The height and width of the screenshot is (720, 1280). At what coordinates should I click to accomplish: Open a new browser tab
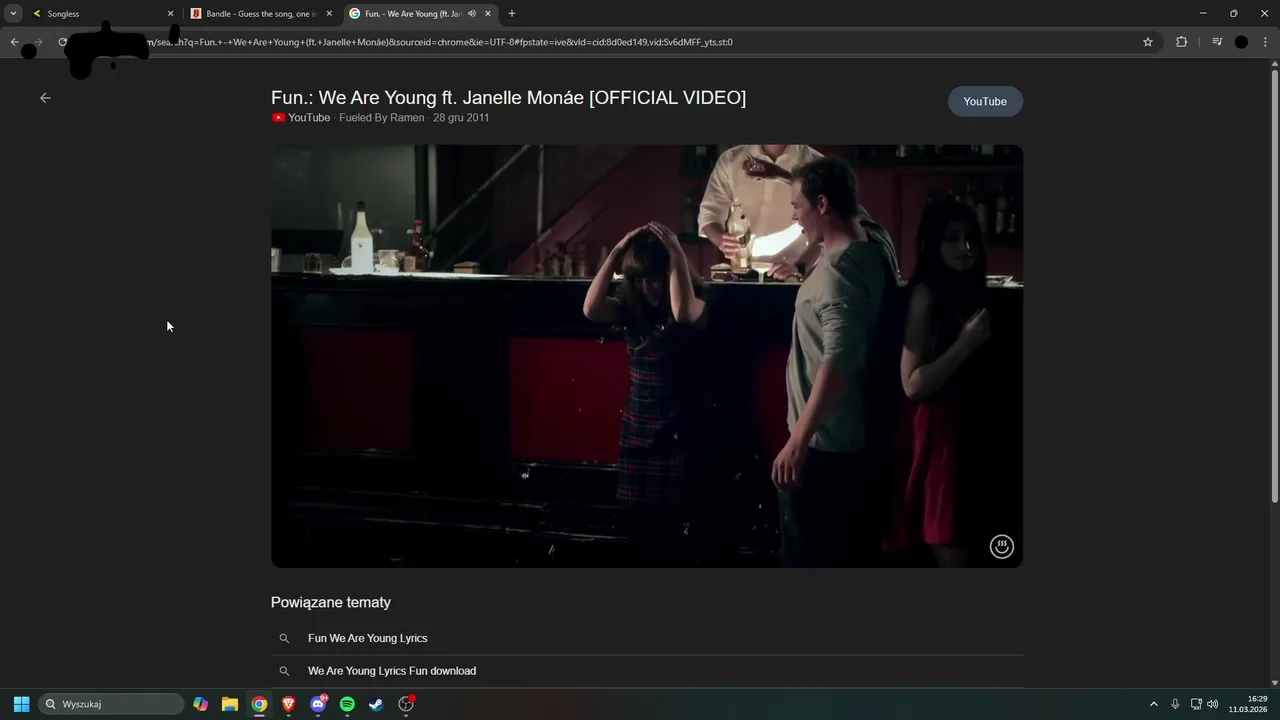coord(512,14)
